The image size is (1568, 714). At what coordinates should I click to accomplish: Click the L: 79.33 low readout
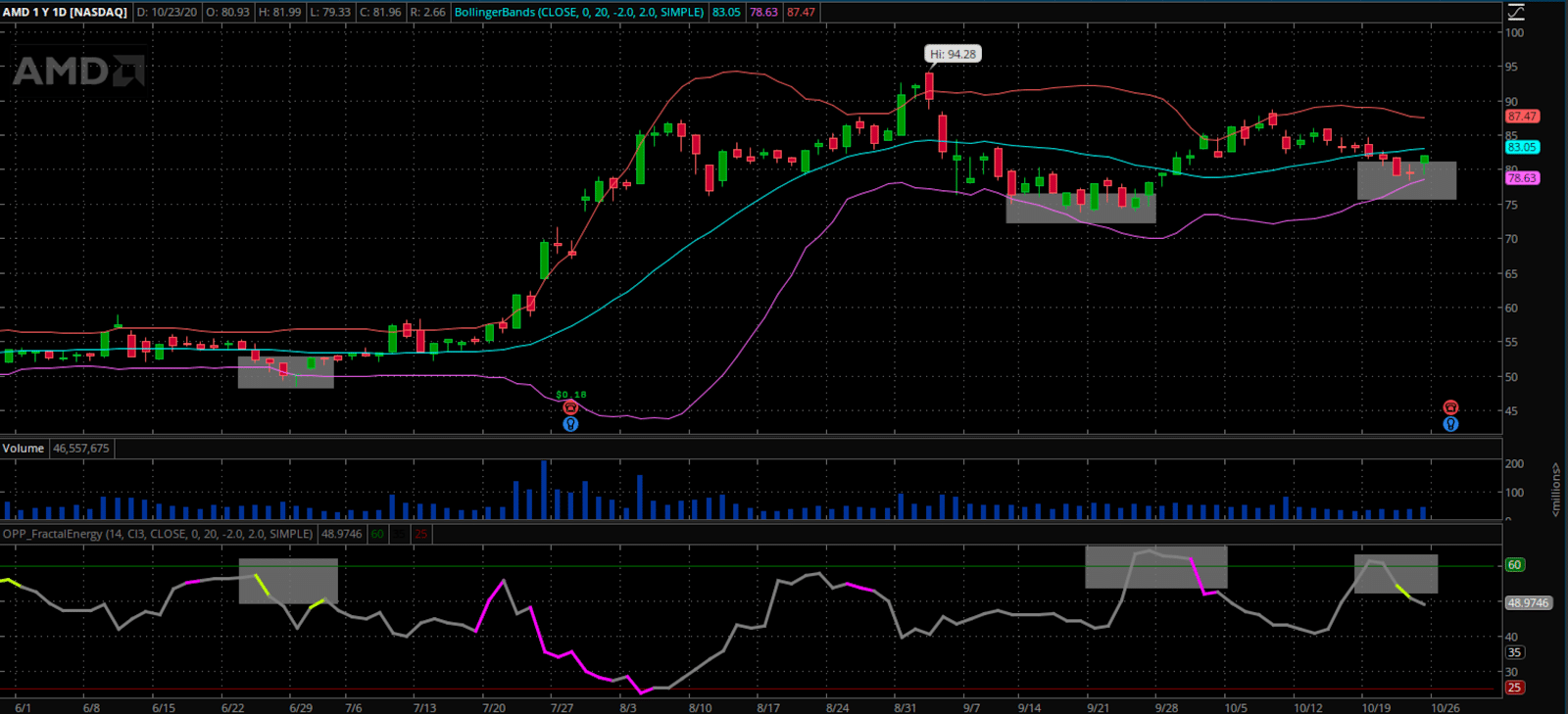click(x=328, y=12)
